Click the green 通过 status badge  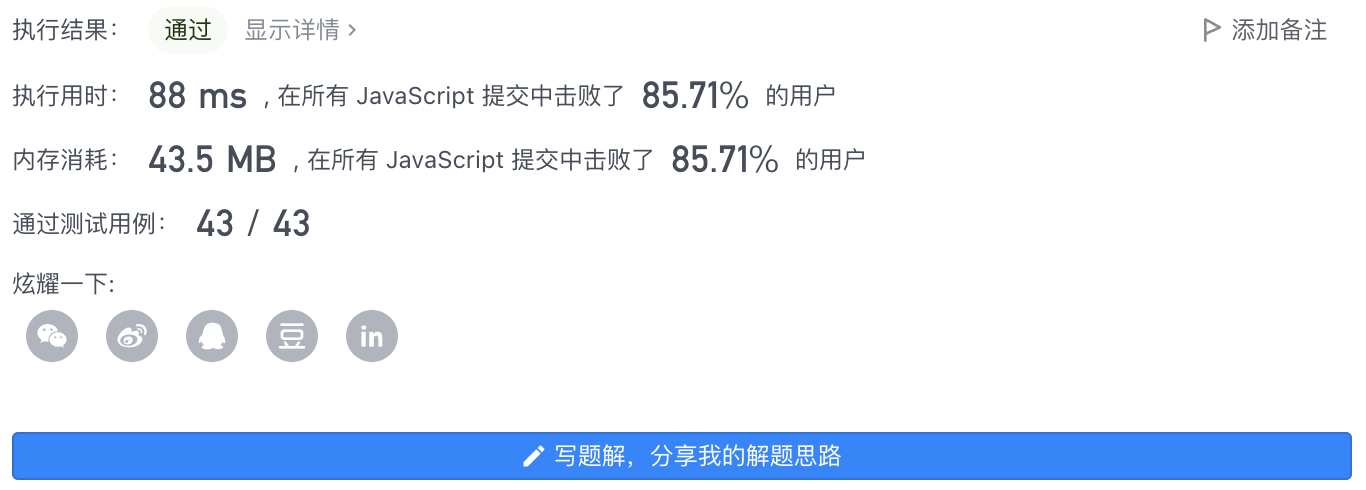click(x=188, y=30)
